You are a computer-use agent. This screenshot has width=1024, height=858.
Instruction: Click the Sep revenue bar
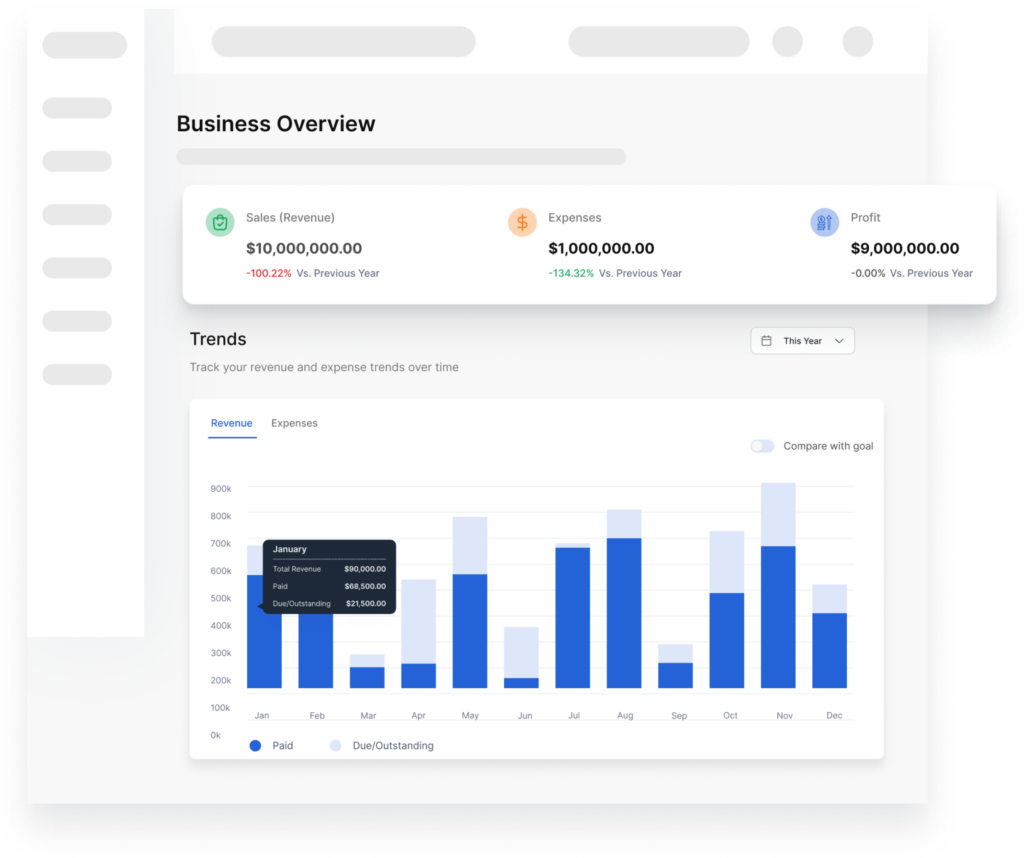[675, 666]
